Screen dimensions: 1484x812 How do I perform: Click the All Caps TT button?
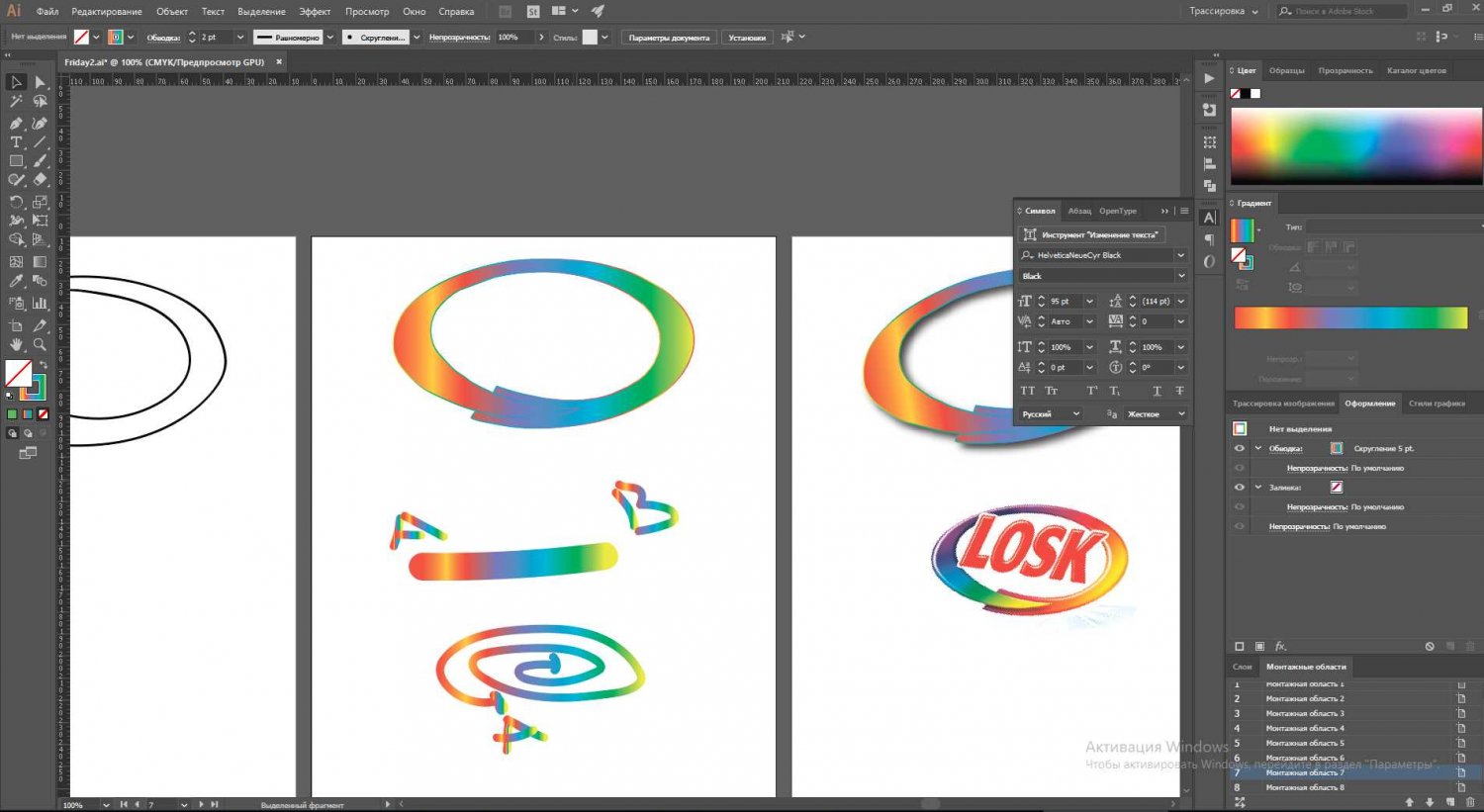tap(1027, 391)
